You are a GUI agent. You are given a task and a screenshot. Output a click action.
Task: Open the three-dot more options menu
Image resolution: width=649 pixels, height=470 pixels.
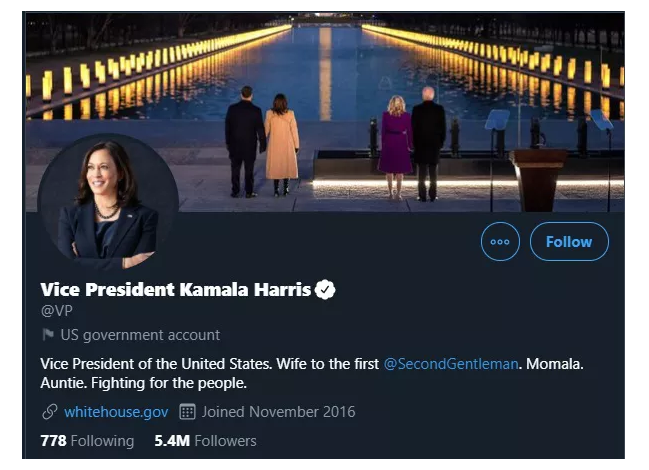(x=500, y=242)
